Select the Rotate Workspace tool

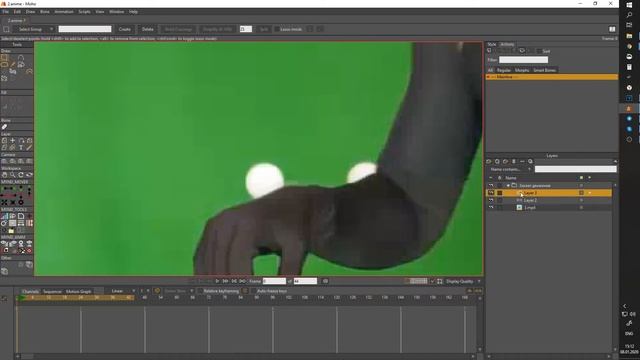21,175
